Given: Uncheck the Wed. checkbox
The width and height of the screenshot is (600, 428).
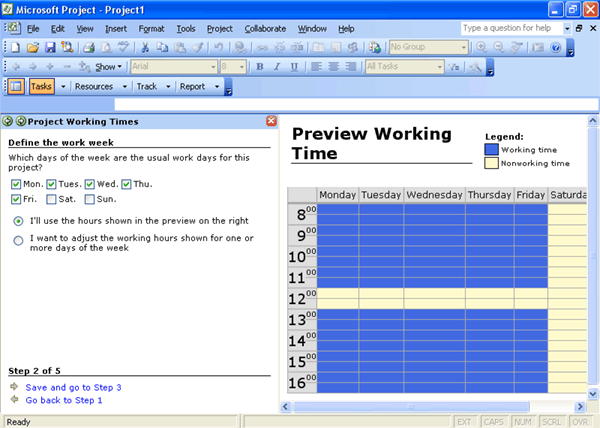Looking at the screenshot, I should [90, 184].
